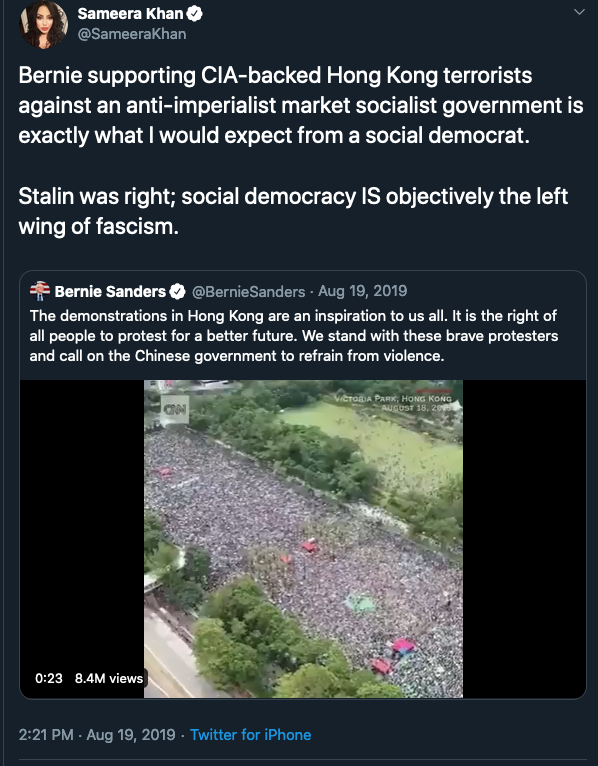Image resolution: width=598 pixels, height=766 pixels.
Task: Click Sameera Khan's verified badge
Action: coord(194,14)
